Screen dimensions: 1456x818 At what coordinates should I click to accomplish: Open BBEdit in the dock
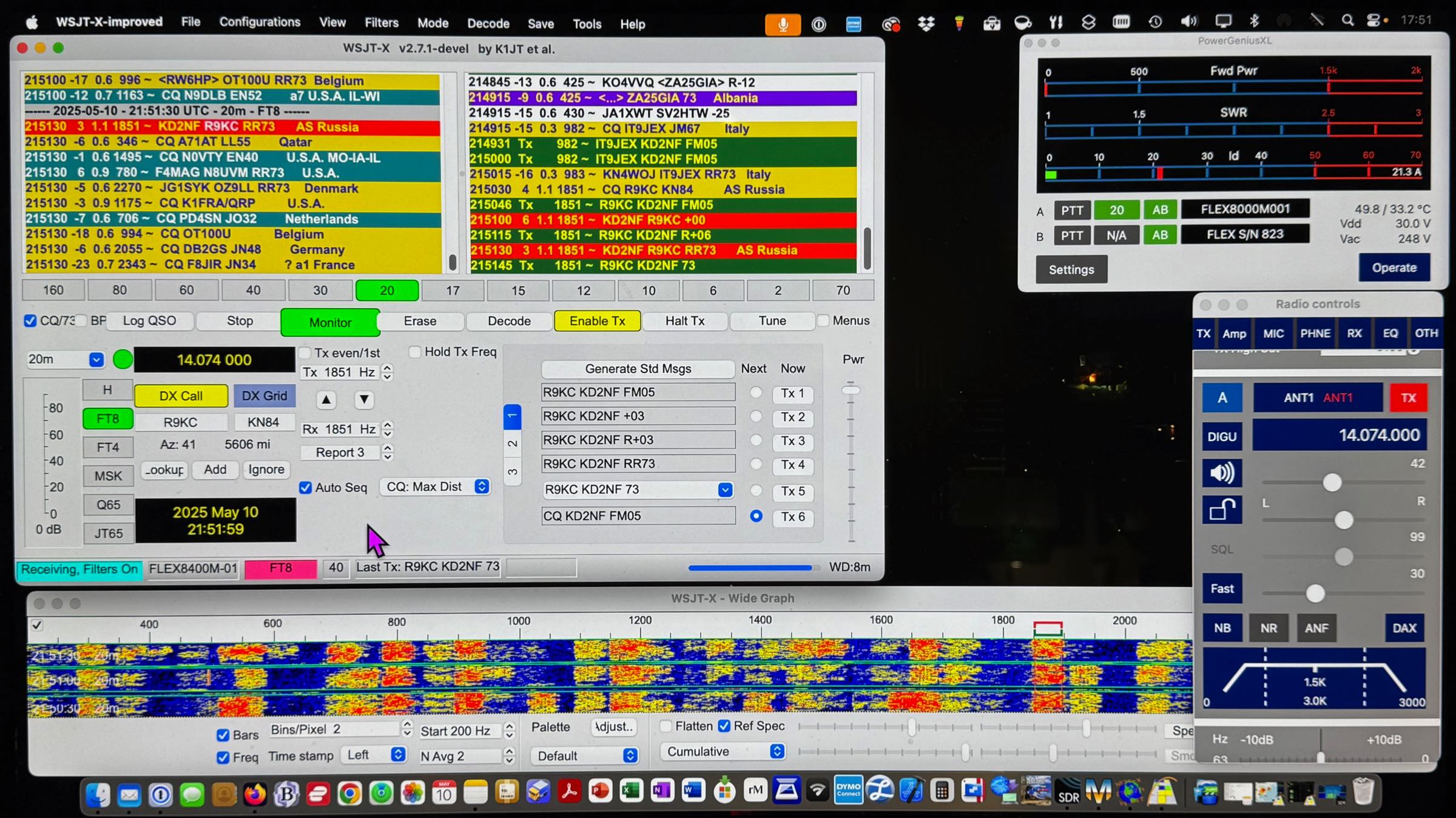click(286, 793)
